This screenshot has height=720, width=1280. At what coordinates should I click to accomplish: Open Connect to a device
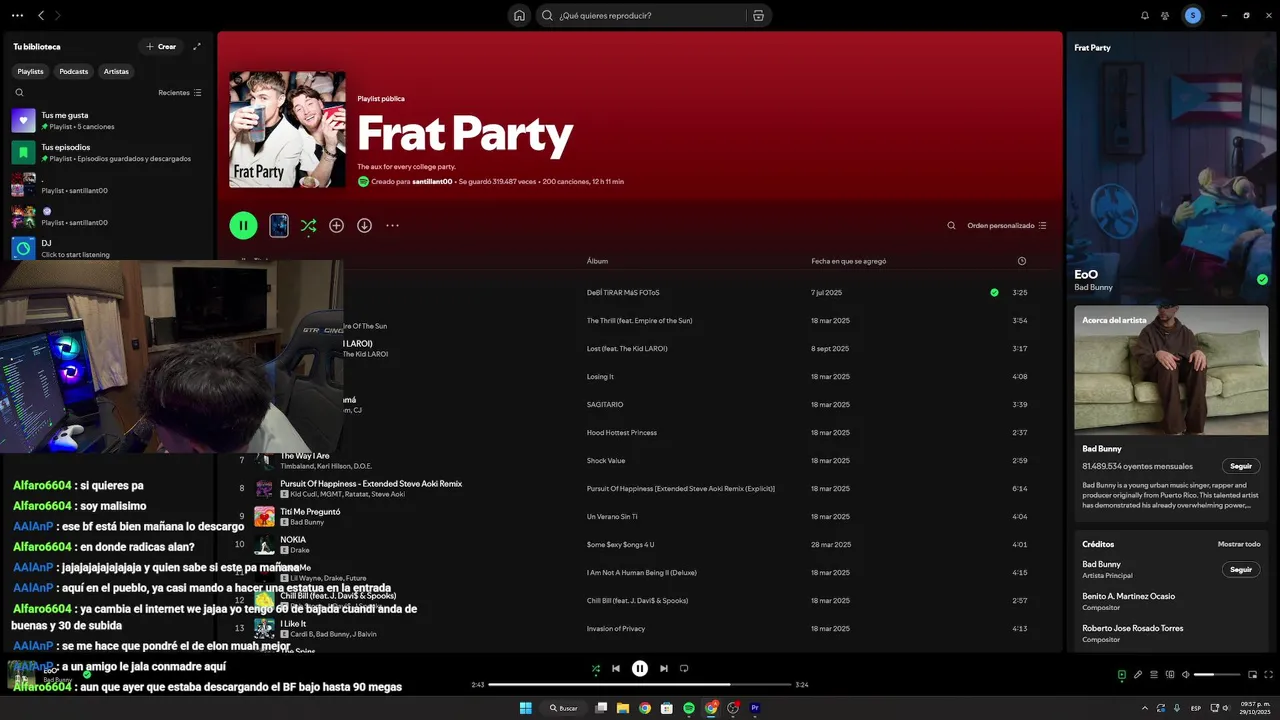click(x=1169, y=675)
